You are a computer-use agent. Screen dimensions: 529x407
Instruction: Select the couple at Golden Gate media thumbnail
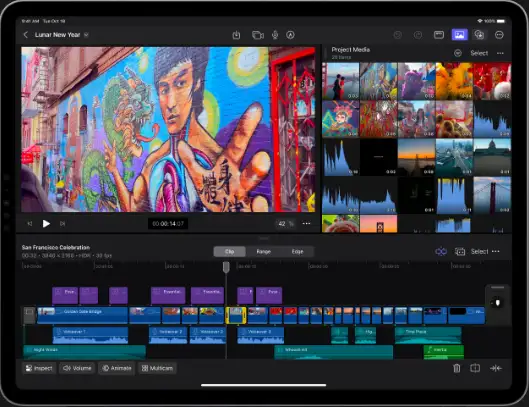tap(340, 81)
